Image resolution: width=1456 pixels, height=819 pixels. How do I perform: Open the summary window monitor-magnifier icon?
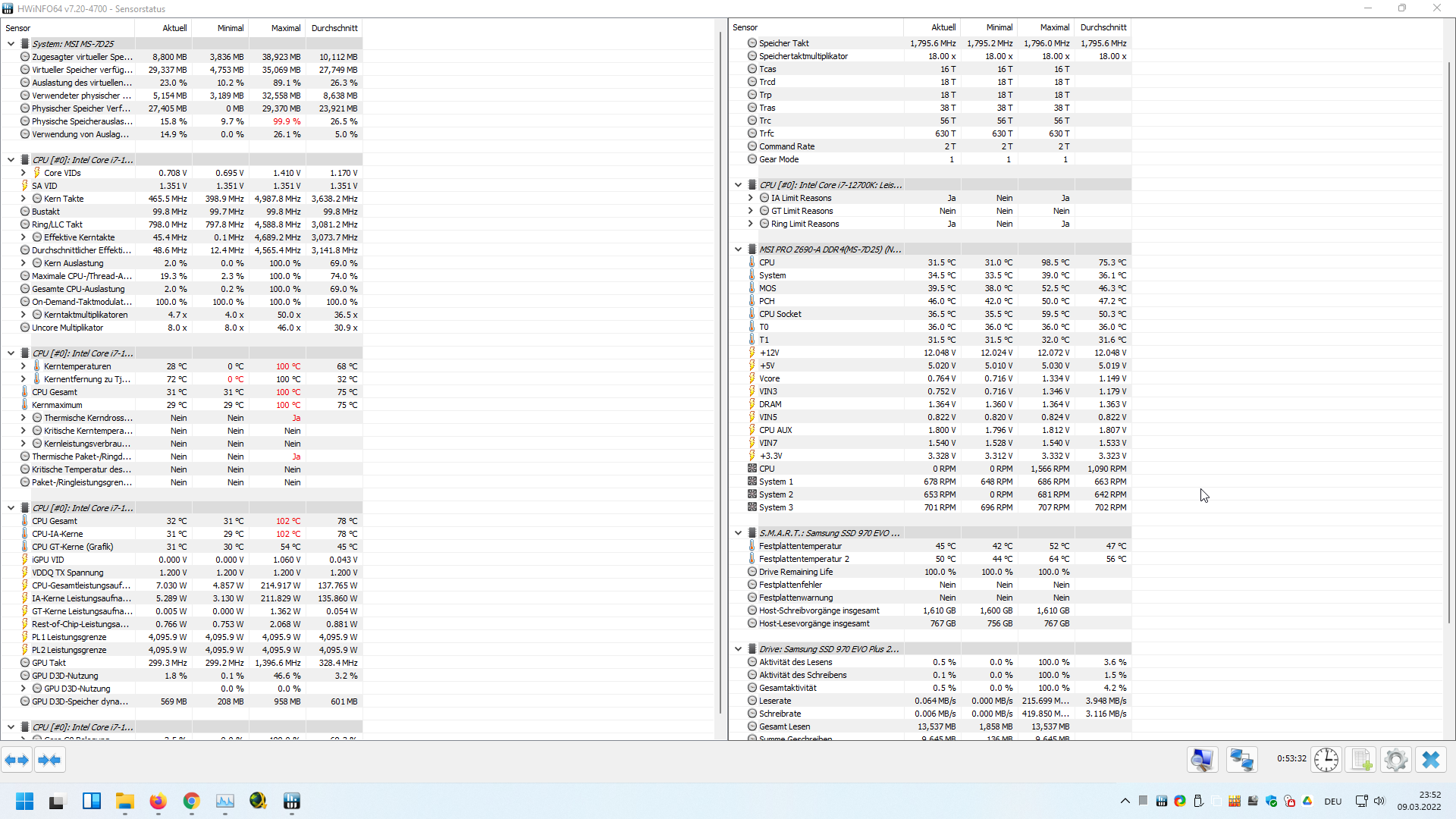tap(1203, 760)
